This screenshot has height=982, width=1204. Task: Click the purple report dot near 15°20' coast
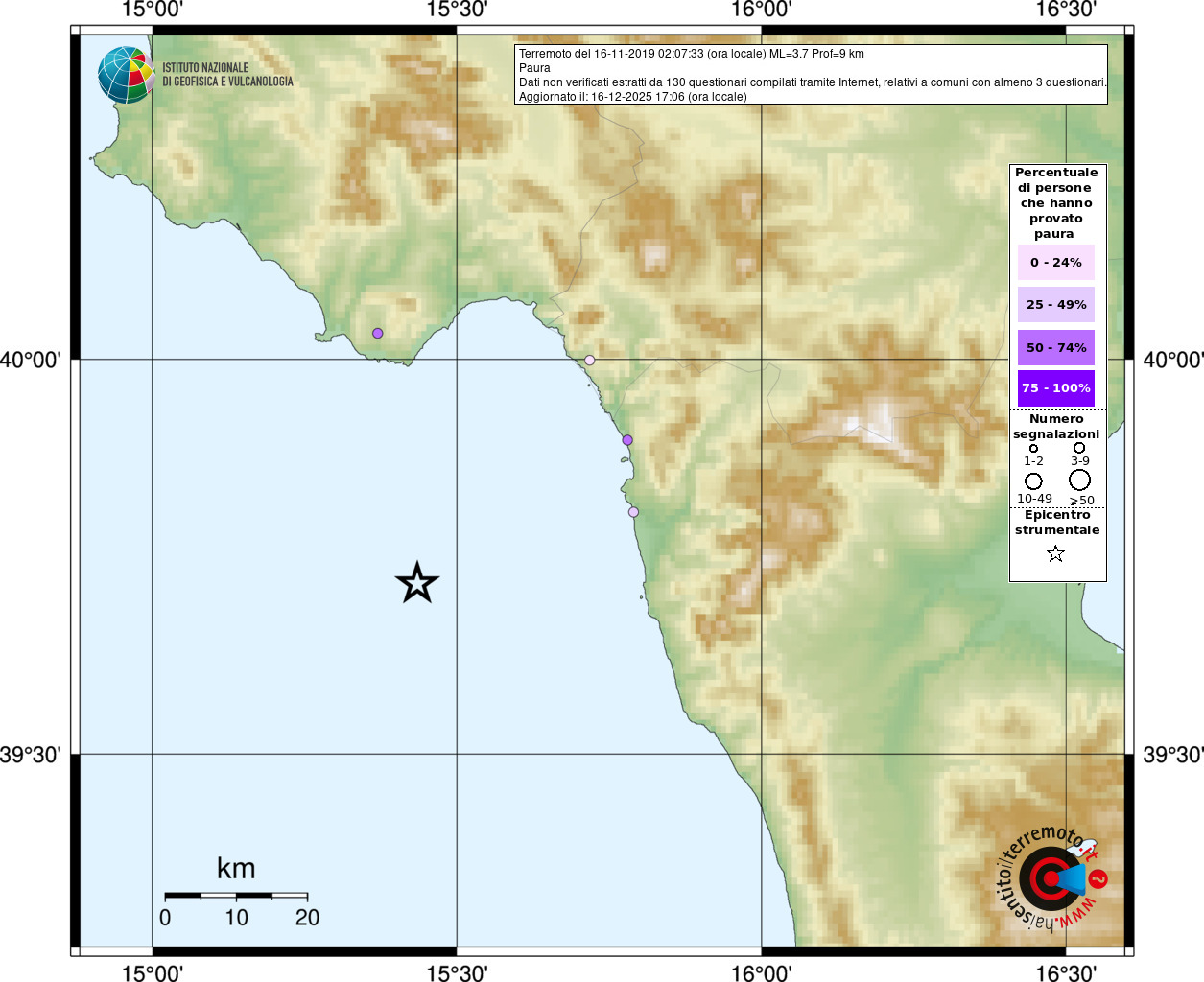378,333
